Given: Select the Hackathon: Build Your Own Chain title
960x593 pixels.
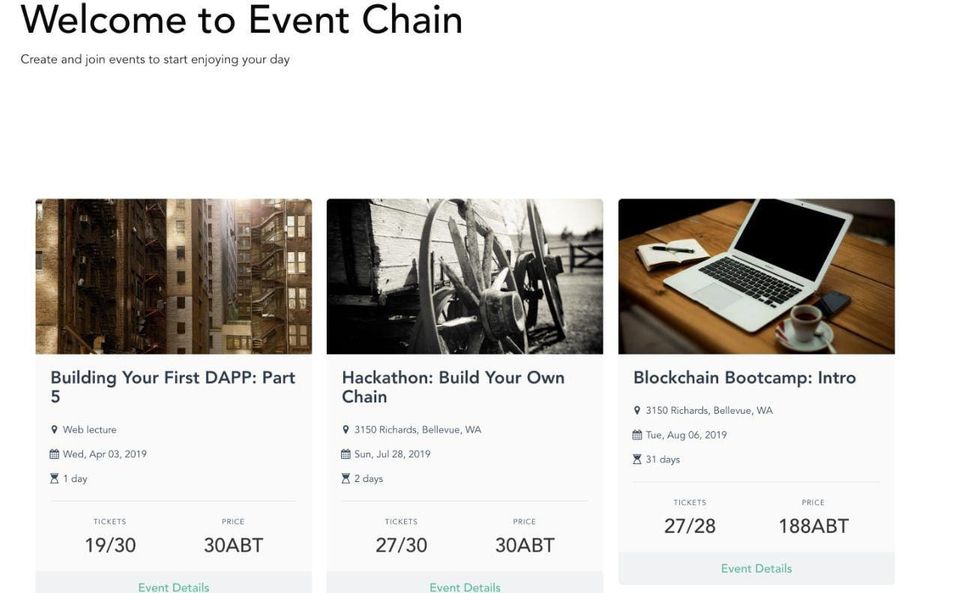Looking at the screenshot, I should pos(453,387).
